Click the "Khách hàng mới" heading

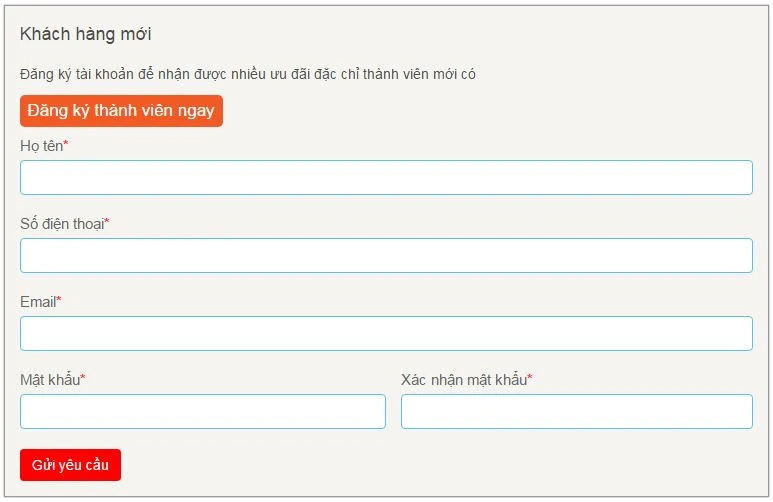[85, 34]
